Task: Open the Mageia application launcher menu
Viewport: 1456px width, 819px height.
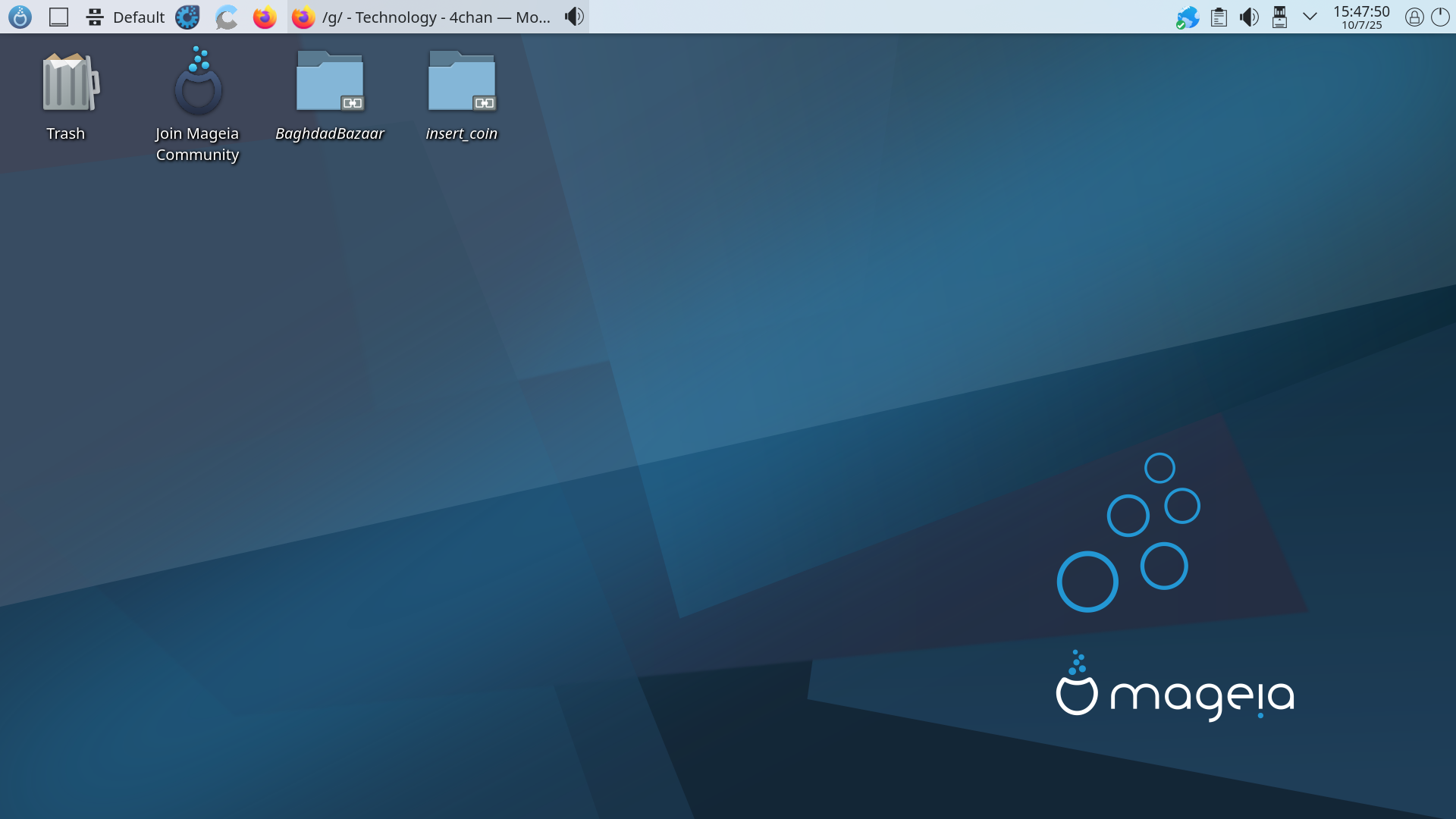Action: coord(20,17)
